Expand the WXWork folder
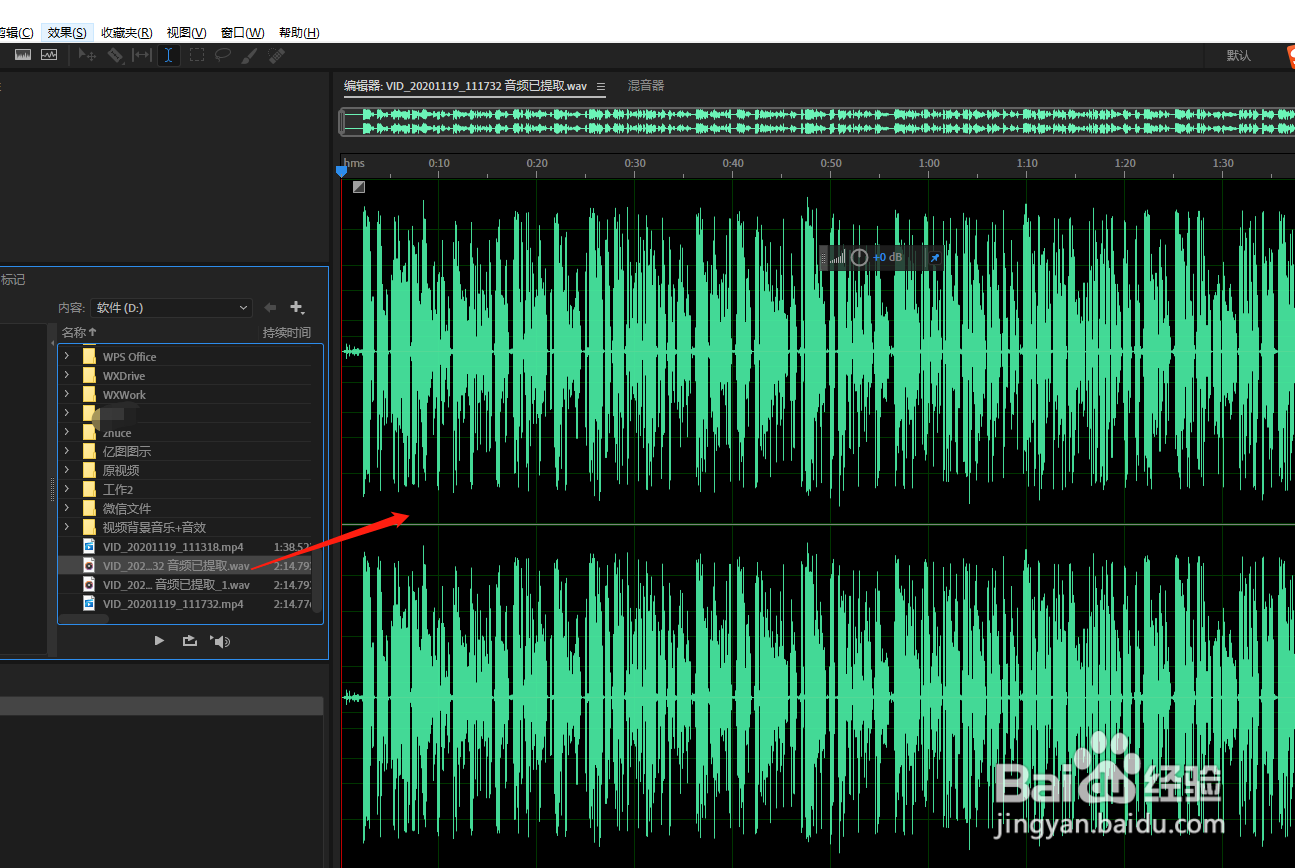 (67, 394)
